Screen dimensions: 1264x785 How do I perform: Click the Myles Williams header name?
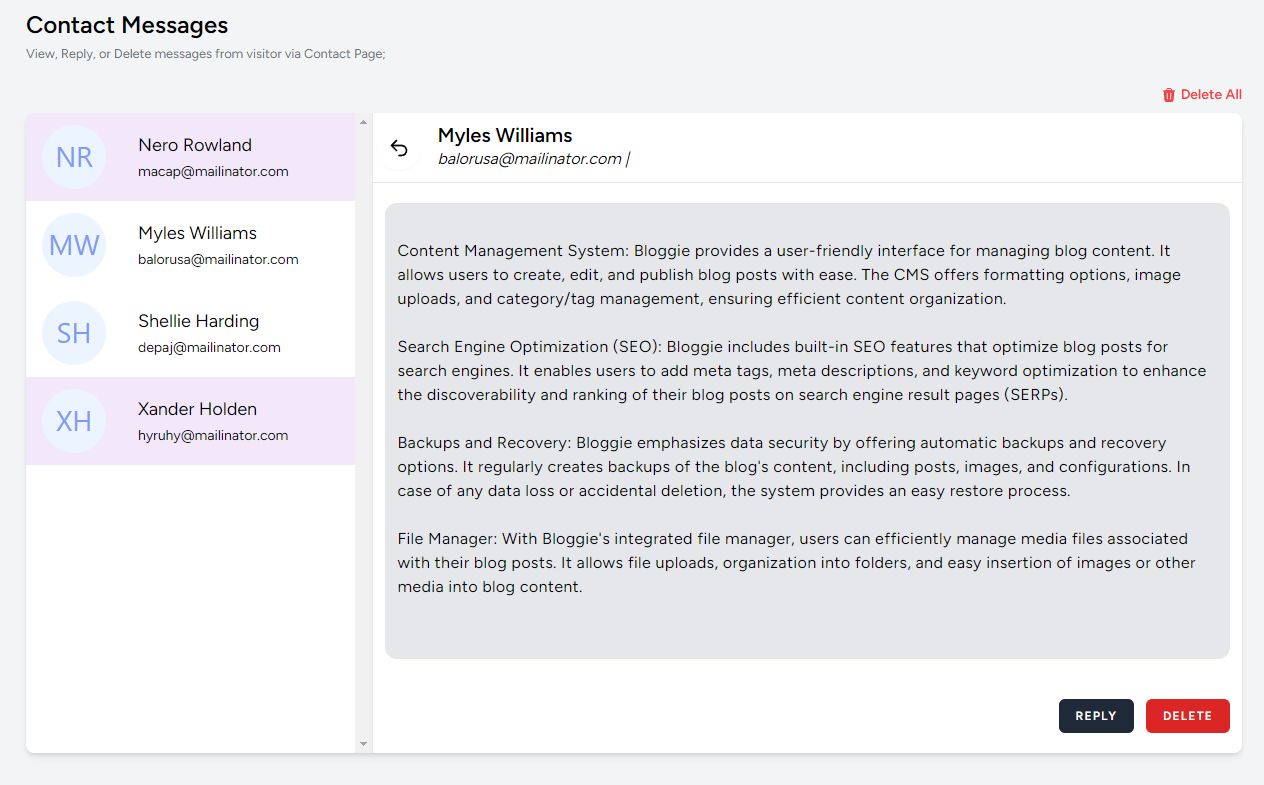coord(504,135)
